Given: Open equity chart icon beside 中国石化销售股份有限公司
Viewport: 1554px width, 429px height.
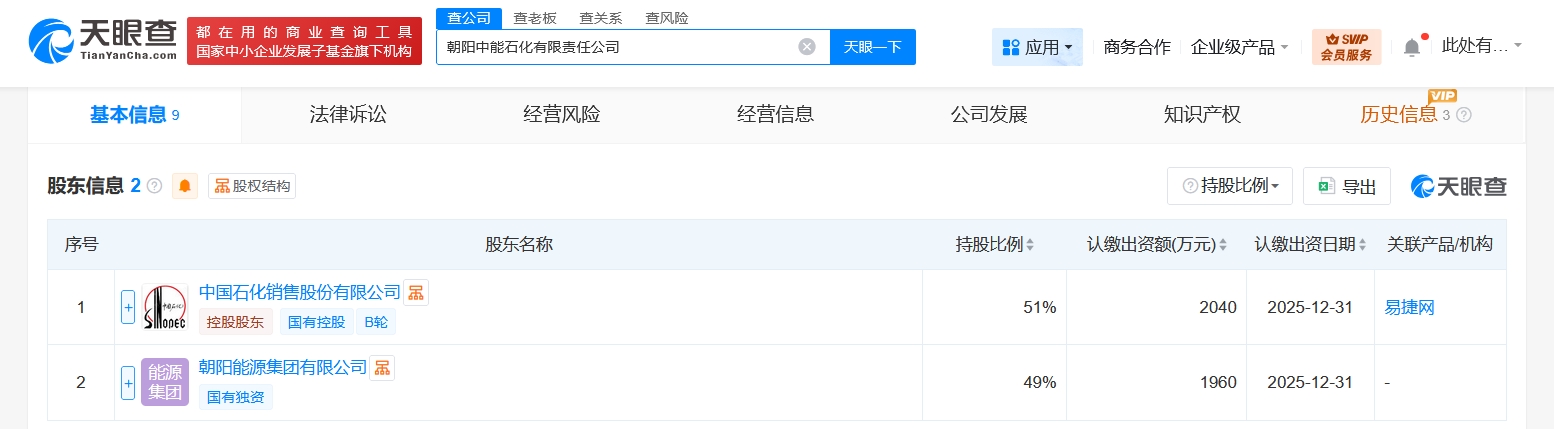Looking at the screenshot, I should (416, 292).
